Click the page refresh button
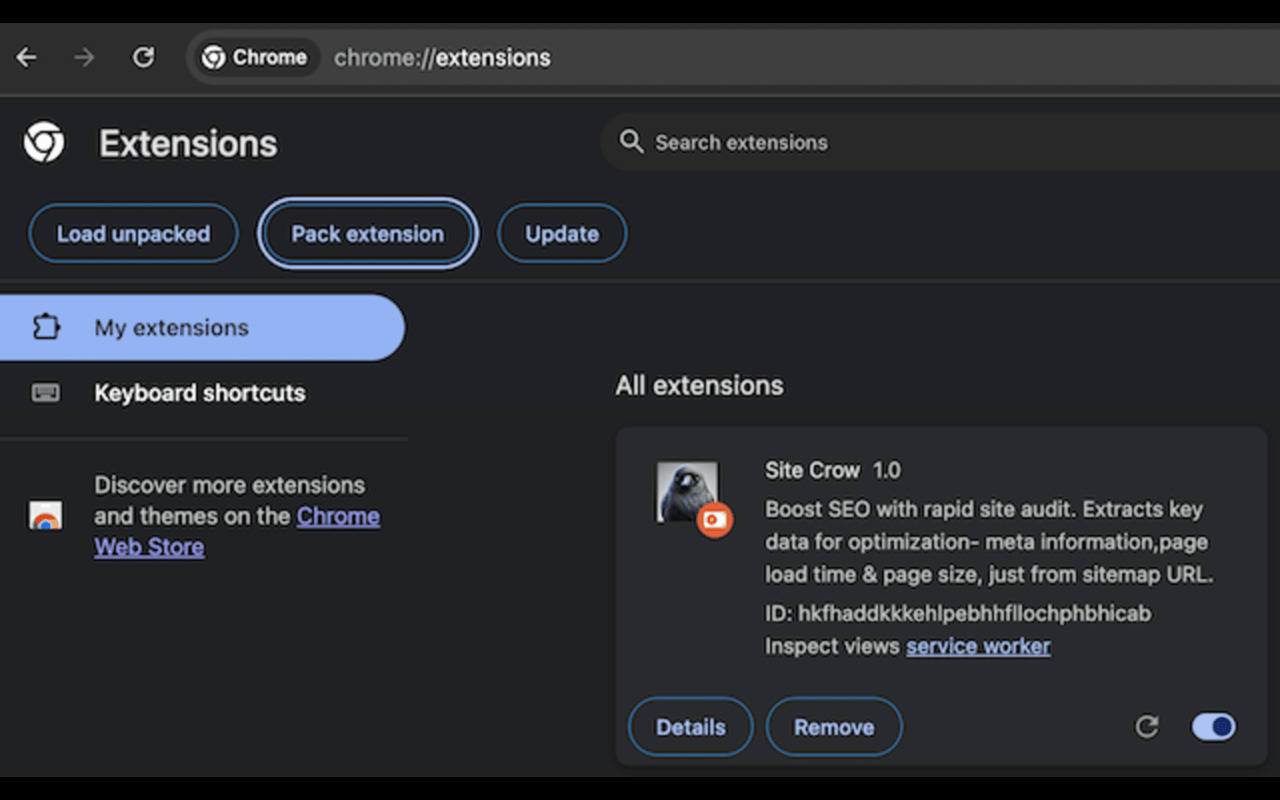Screen dimensions: 1280x800 click(143, 57)
